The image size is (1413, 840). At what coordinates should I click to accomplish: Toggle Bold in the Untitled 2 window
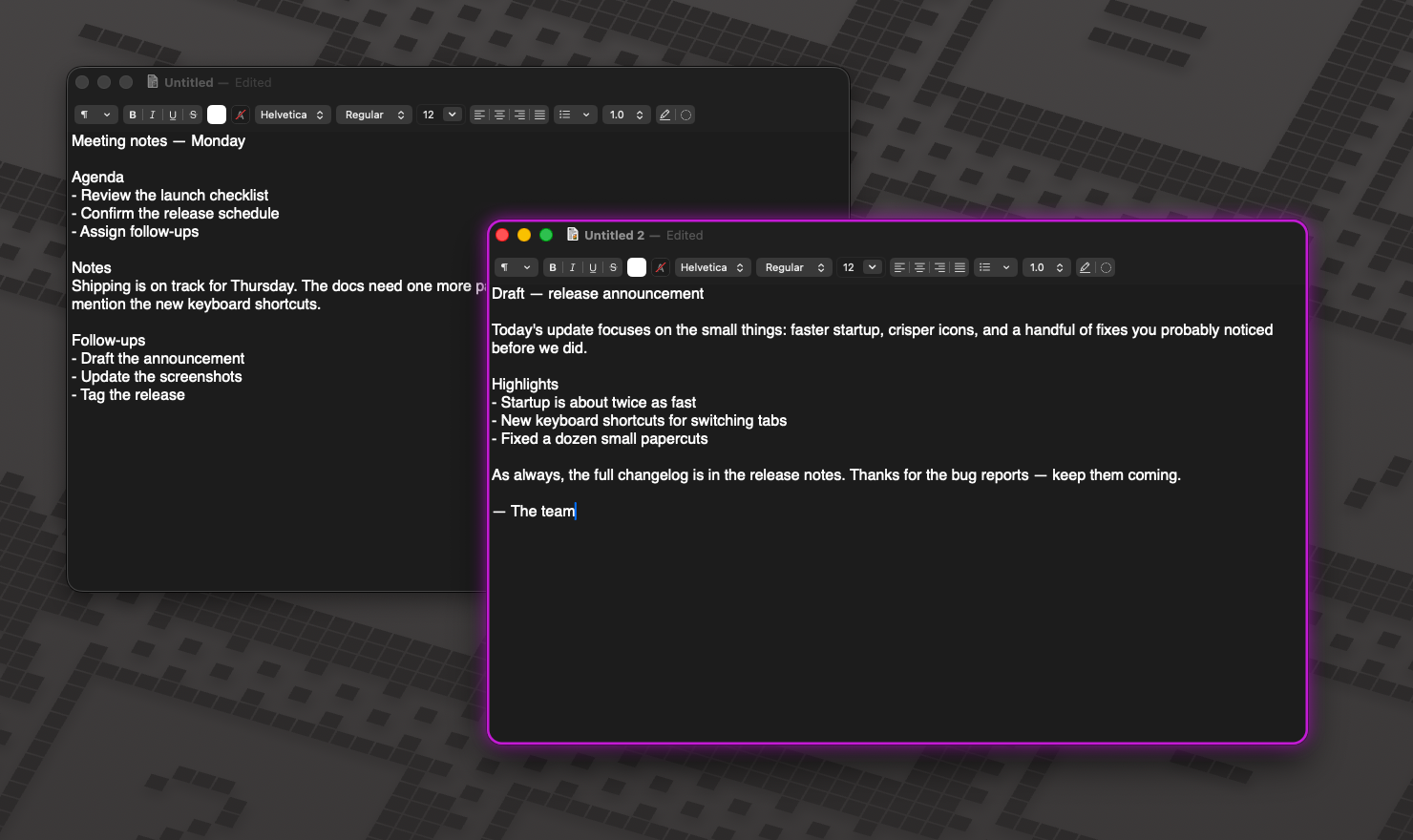click(553, 267)
